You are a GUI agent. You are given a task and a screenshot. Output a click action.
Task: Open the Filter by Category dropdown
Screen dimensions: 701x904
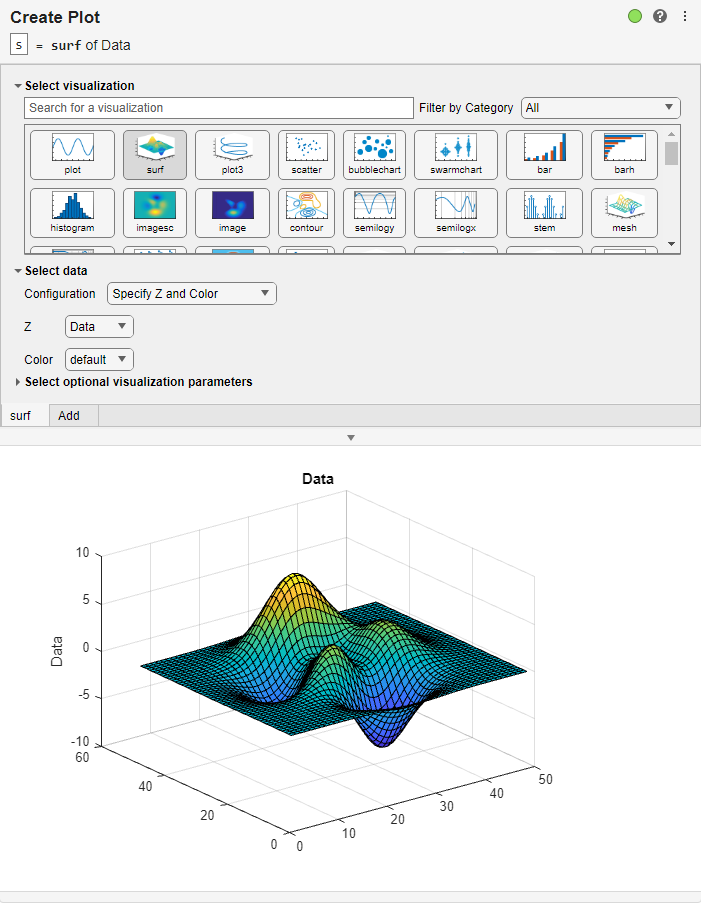(x=601, y=108)
